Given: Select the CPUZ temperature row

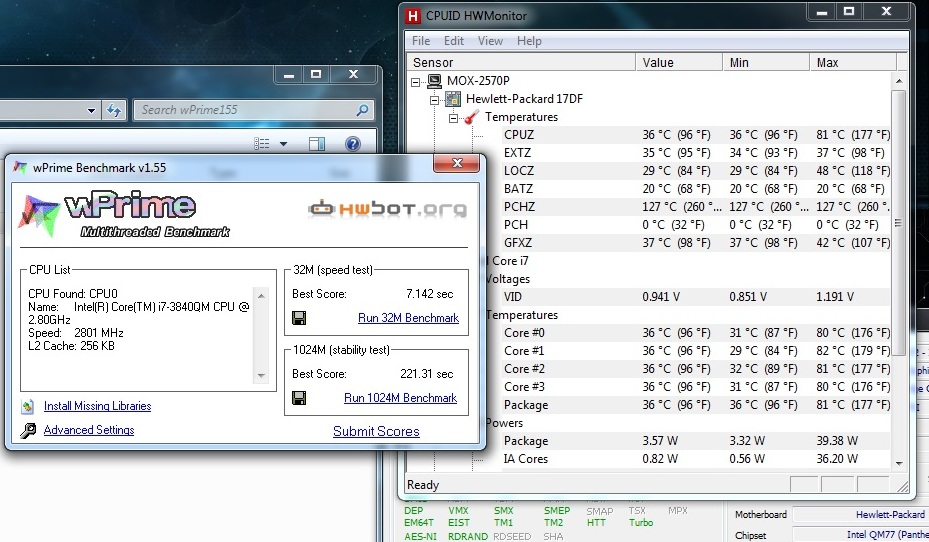Looking at the screenshot, I should [x=696, y=135].
